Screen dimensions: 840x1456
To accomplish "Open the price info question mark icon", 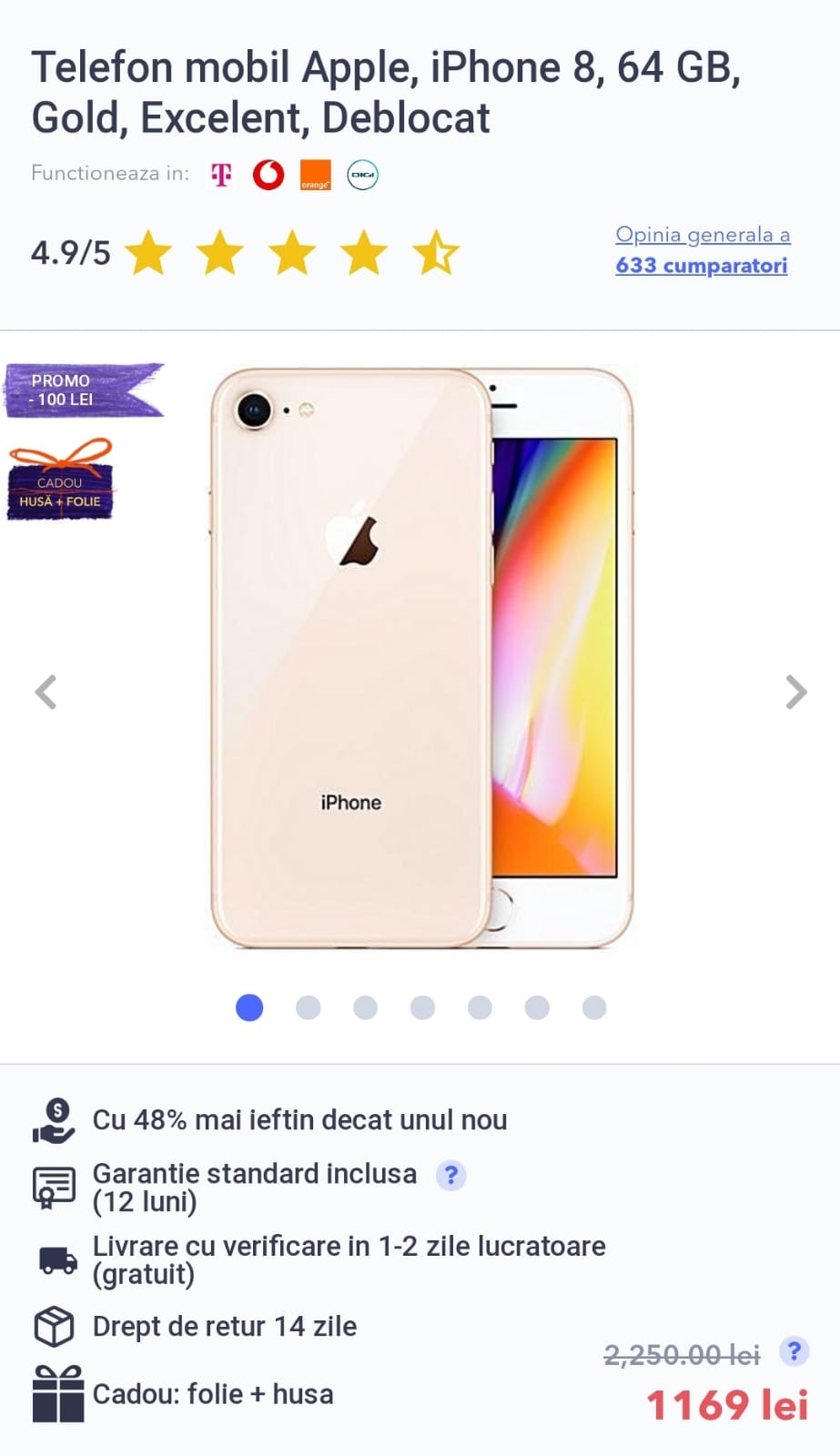I will pyautogui.click(x=794, y=1351).
